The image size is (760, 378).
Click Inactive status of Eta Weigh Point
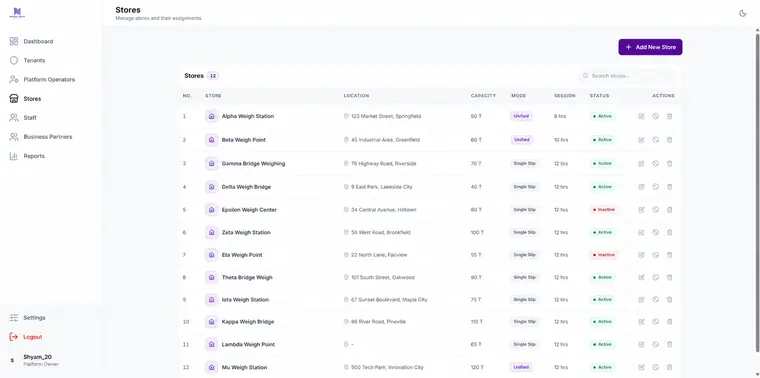[604, 255]
